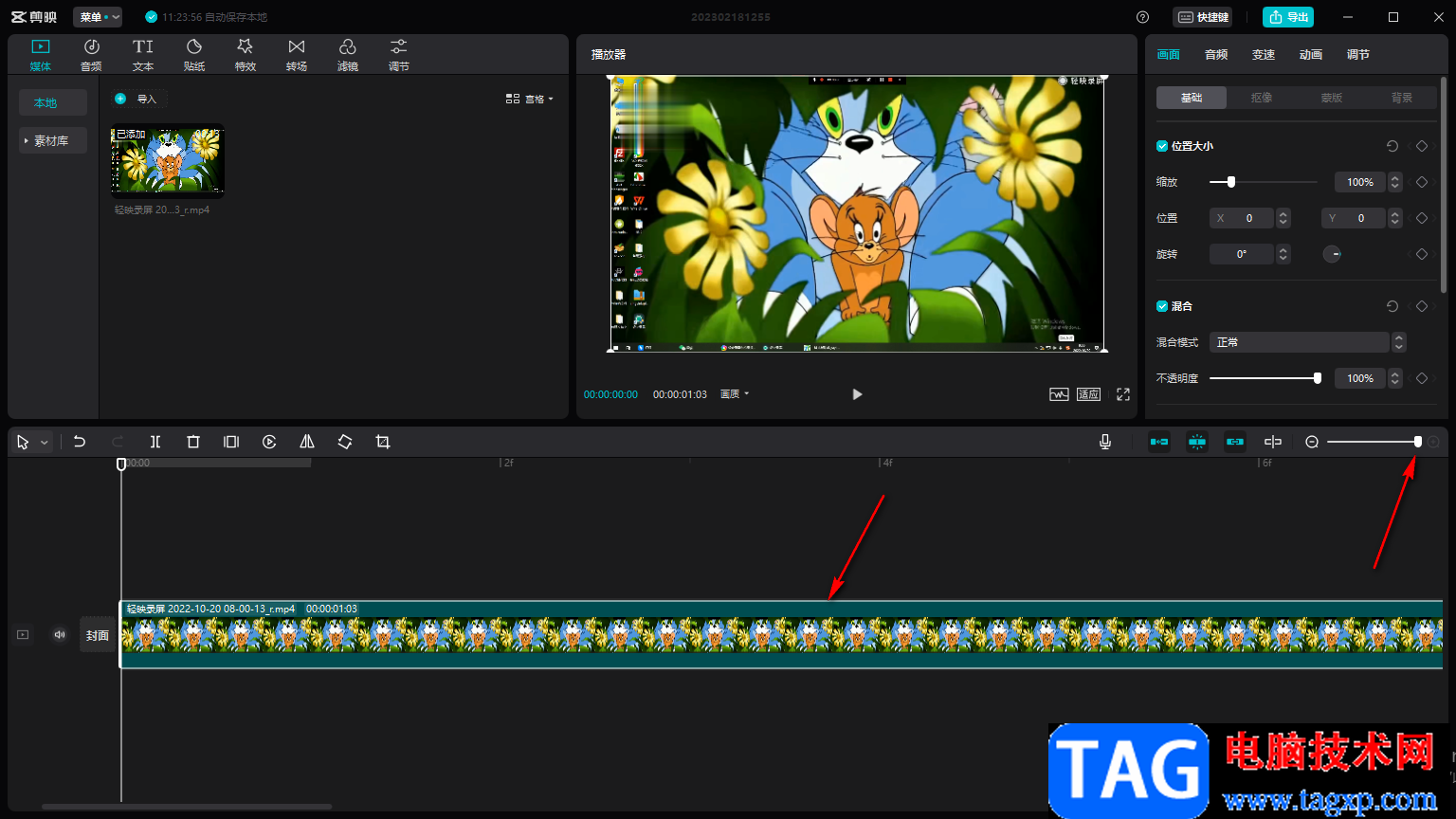The height and width of the screenshot is (819, 1456).
Task: Open the 特效 (Effects) tab
Action: point(246,55)
